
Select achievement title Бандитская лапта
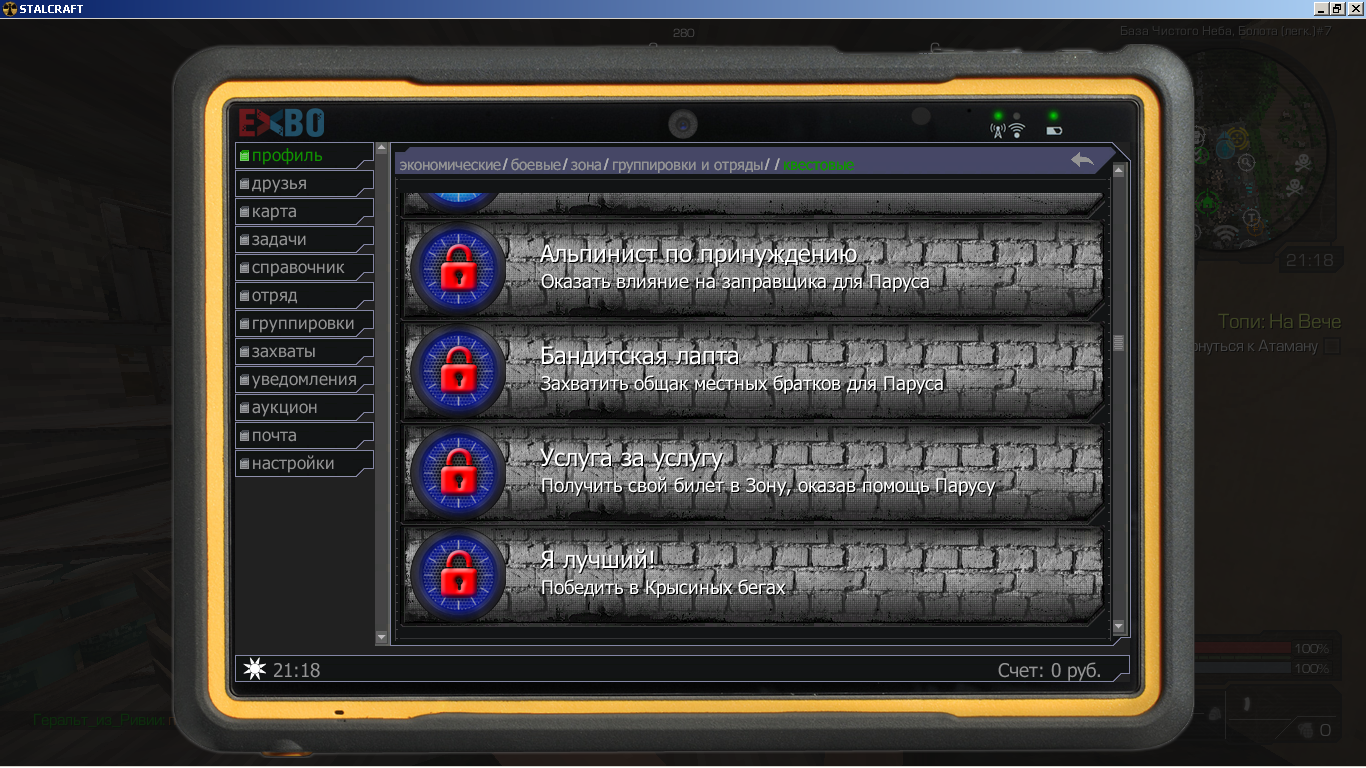point(639,356)
